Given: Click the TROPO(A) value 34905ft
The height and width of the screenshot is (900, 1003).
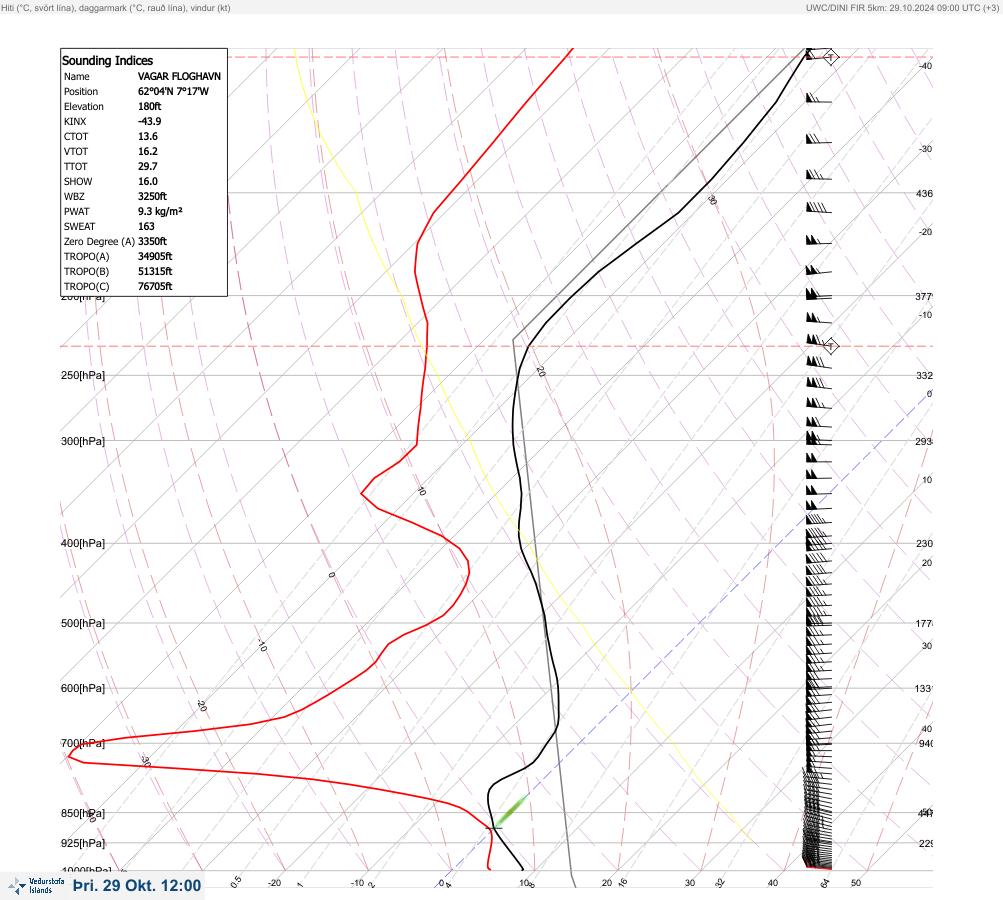Looking at the screenshot, I should (155, 257).
